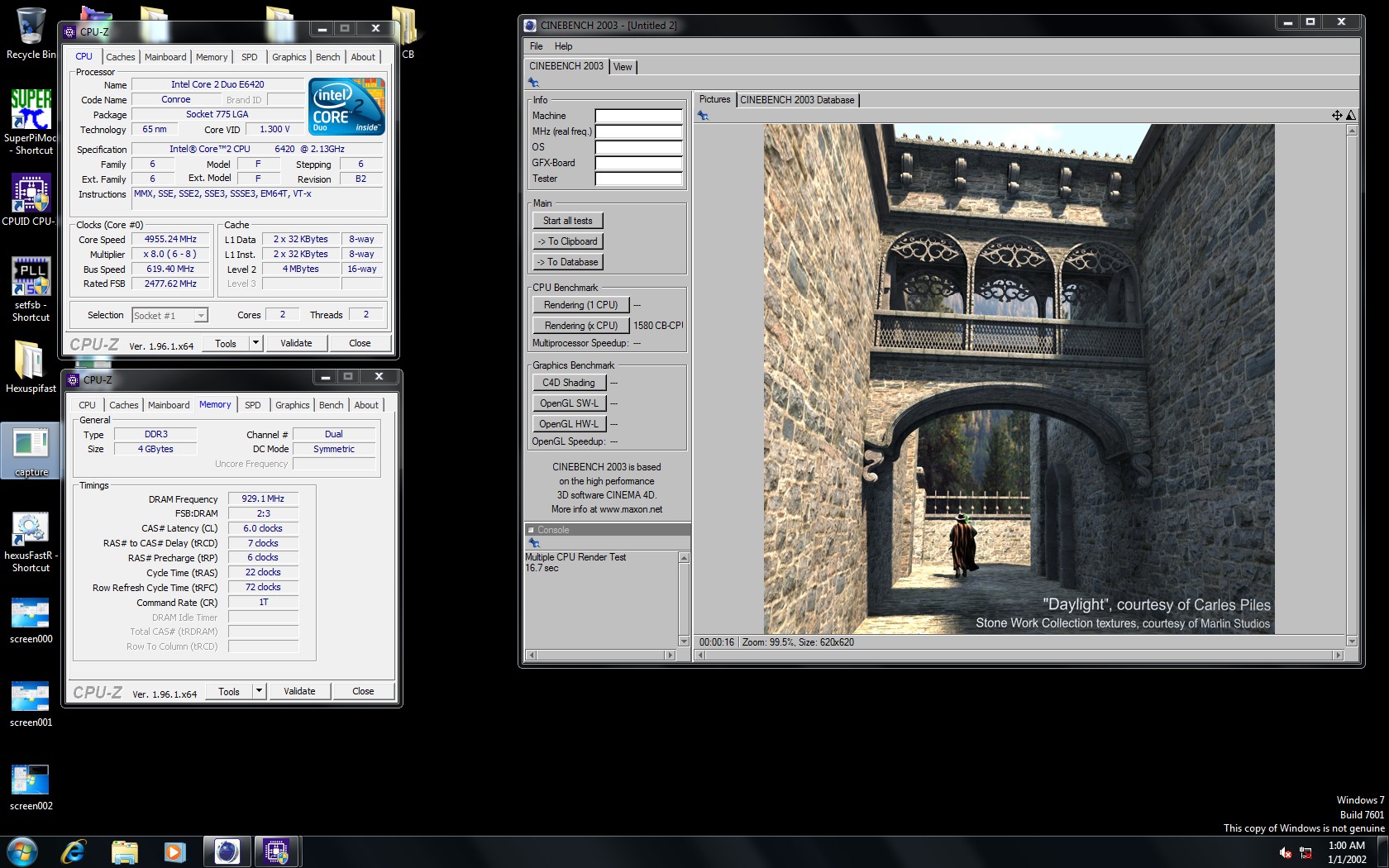The width and height of the screenshot is (1389, 868).
Task: Click the Intel Core 2 Duo logo
Action: tap(346, 106)
